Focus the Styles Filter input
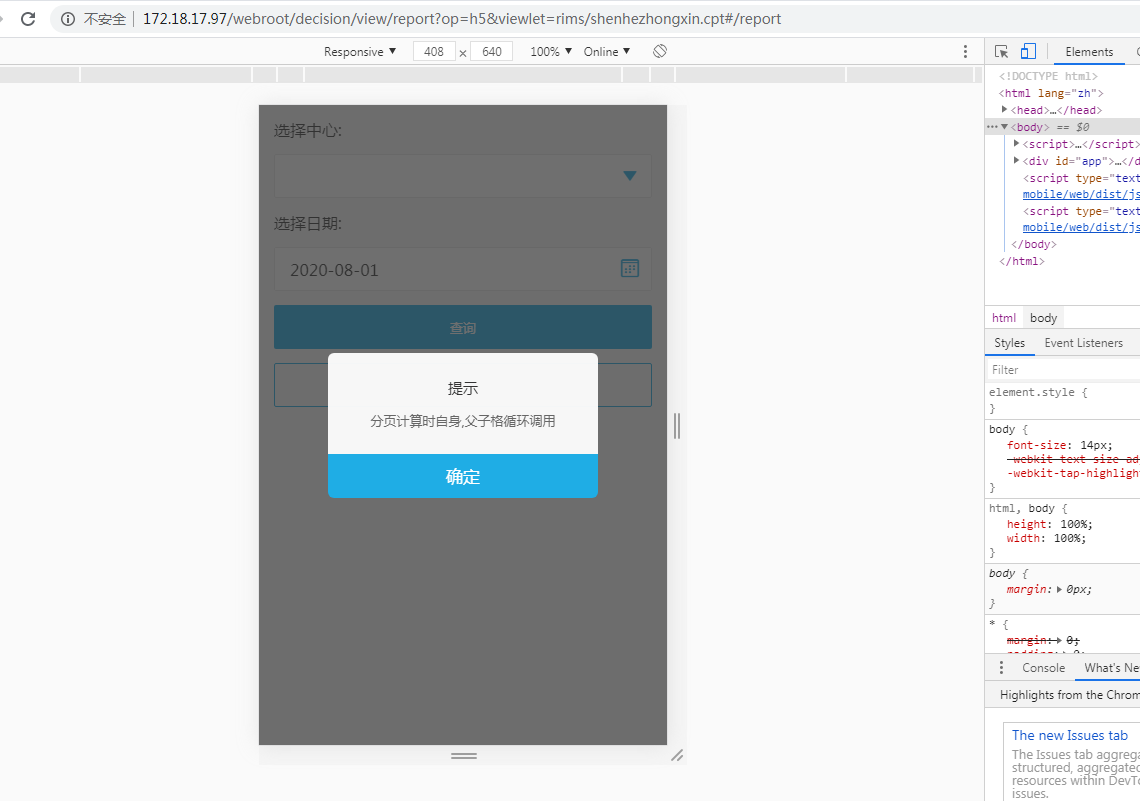The width and height of the screenshot is (1140, 801). point(1063,370)
